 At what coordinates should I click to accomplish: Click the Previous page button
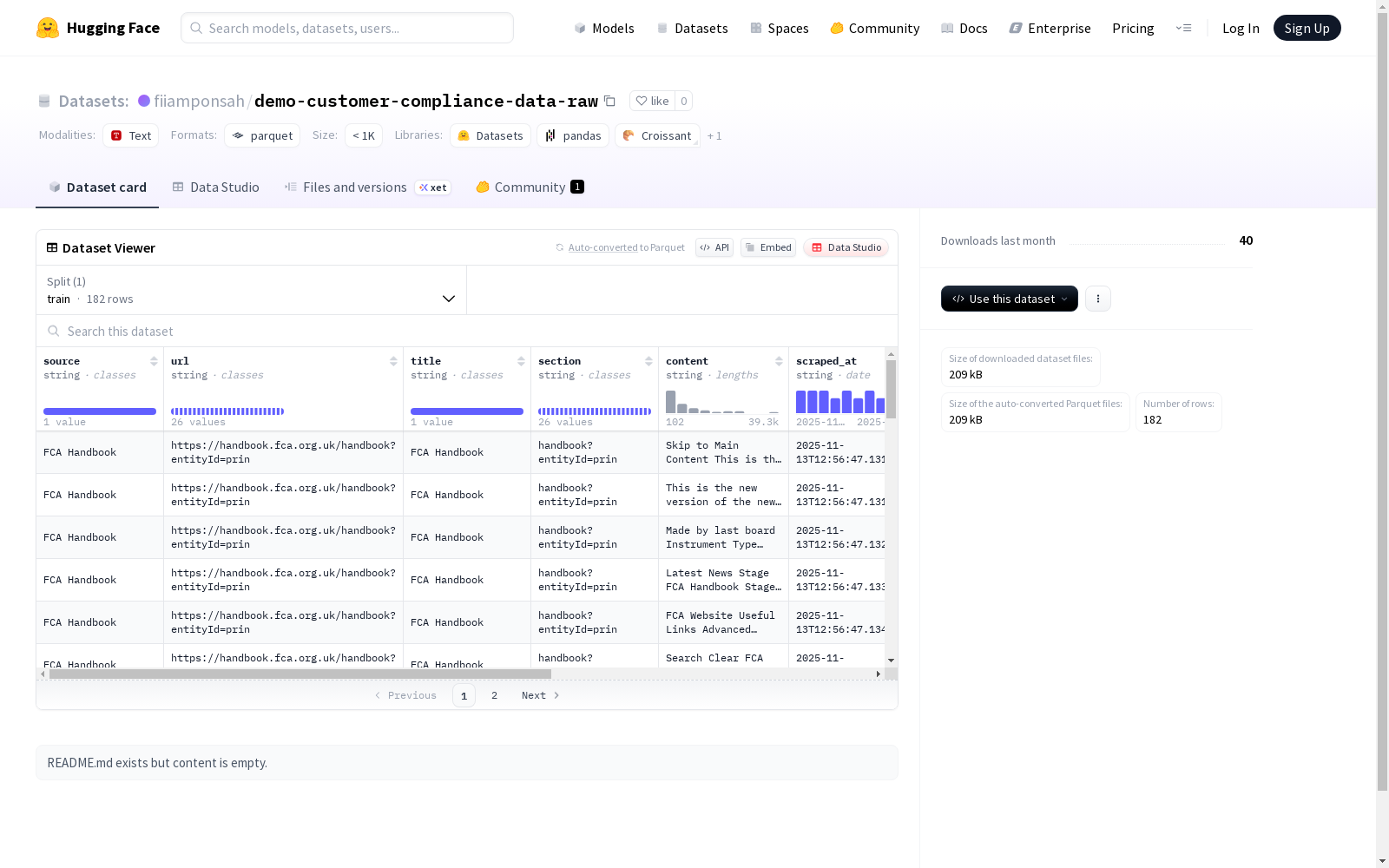pos(405,695)
